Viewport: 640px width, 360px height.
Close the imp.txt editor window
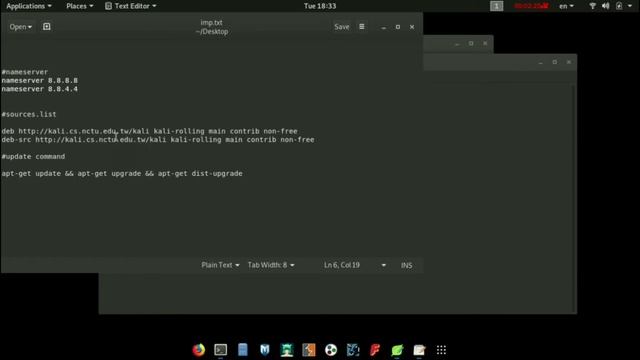[x=412, y=27]
